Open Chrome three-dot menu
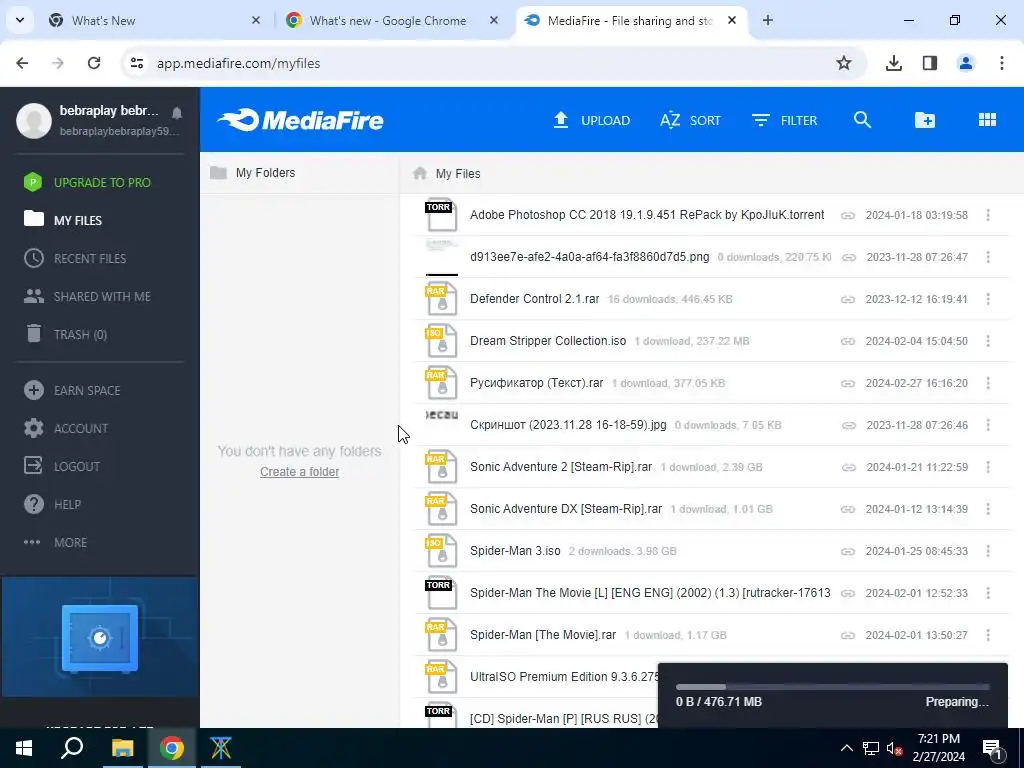 click(1002, 63)
